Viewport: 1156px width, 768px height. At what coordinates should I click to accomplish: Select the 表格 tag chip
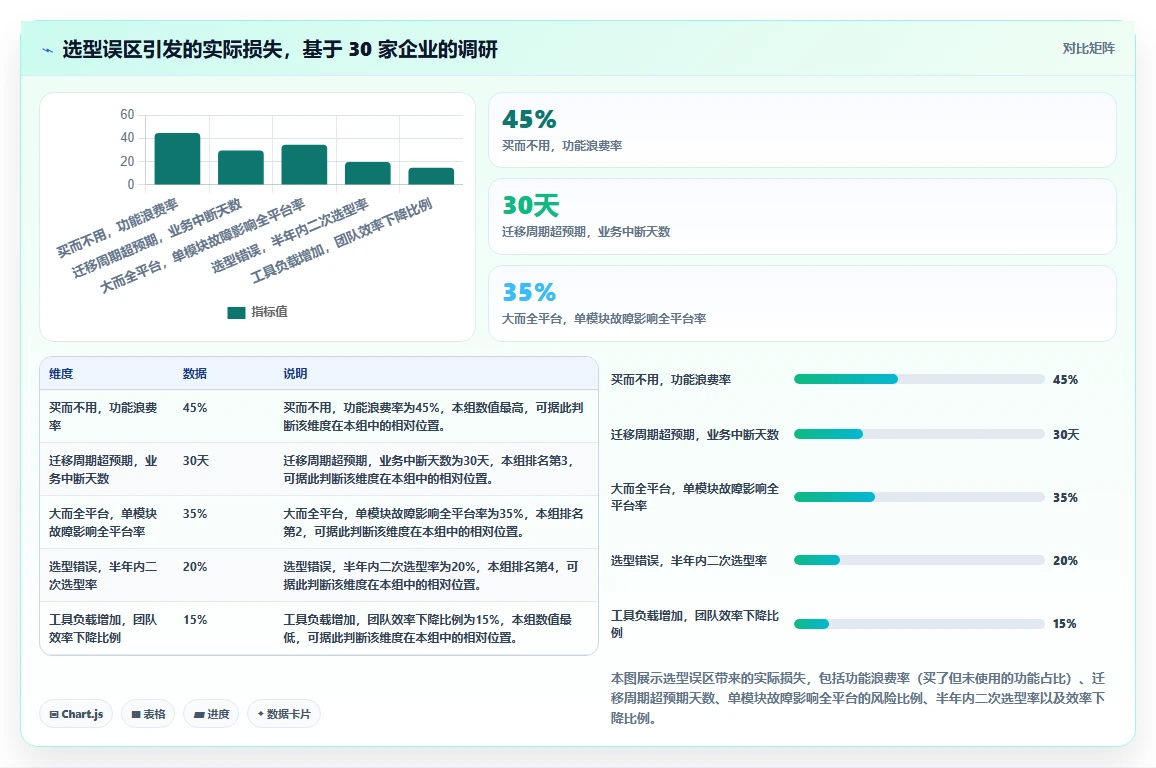pyautogui.click(x=148, y=714)
